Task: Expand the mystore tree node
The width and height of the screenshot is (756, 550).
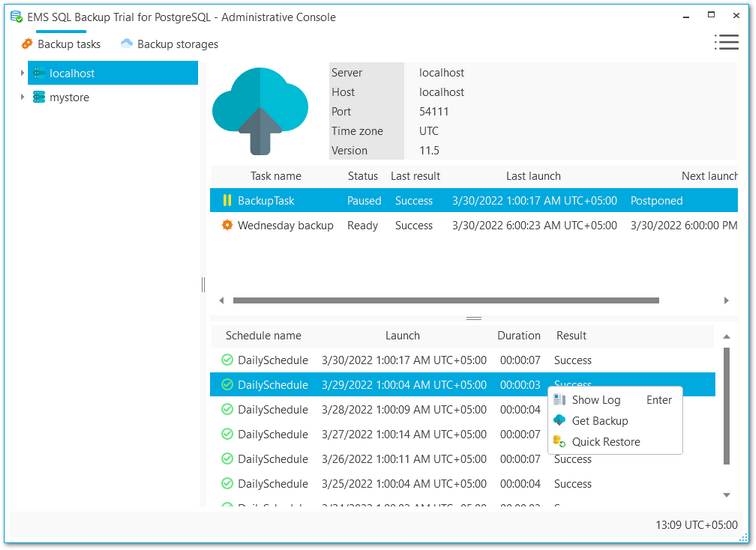Action: (x=22, y=97)
